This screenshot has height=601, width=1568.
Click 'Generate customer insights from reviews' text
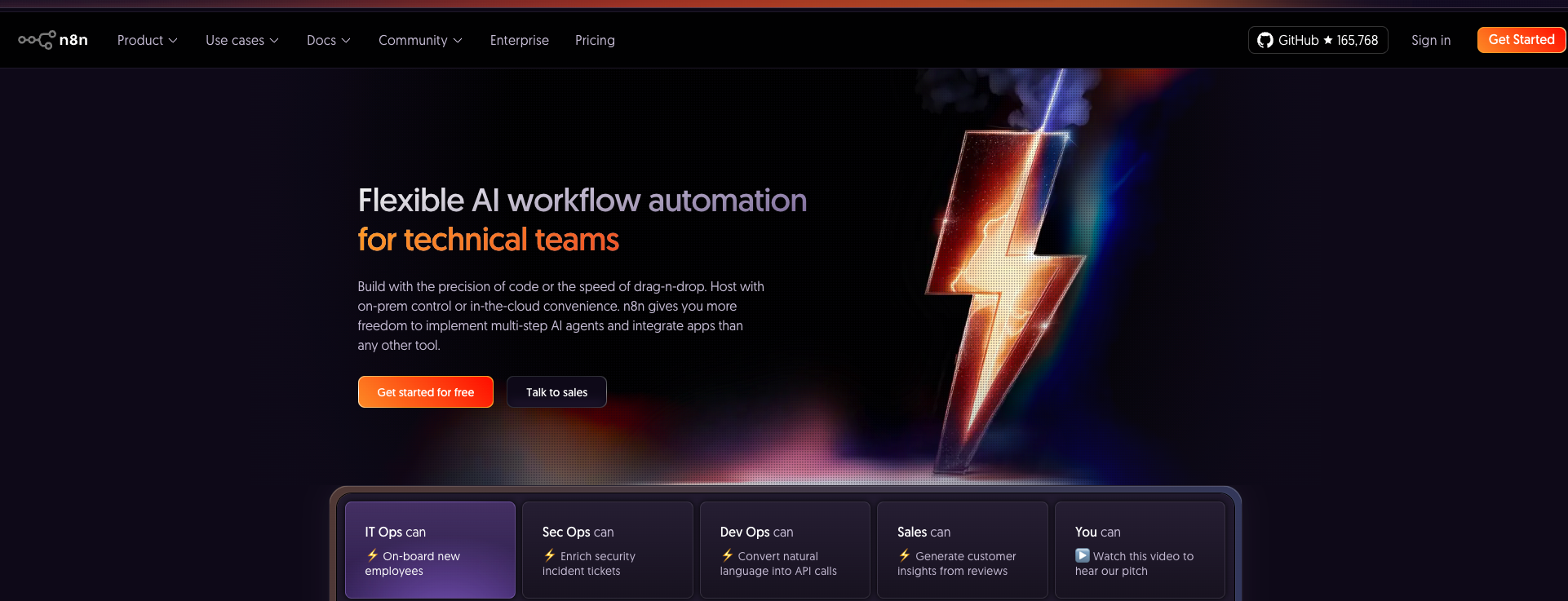point(957,563)
